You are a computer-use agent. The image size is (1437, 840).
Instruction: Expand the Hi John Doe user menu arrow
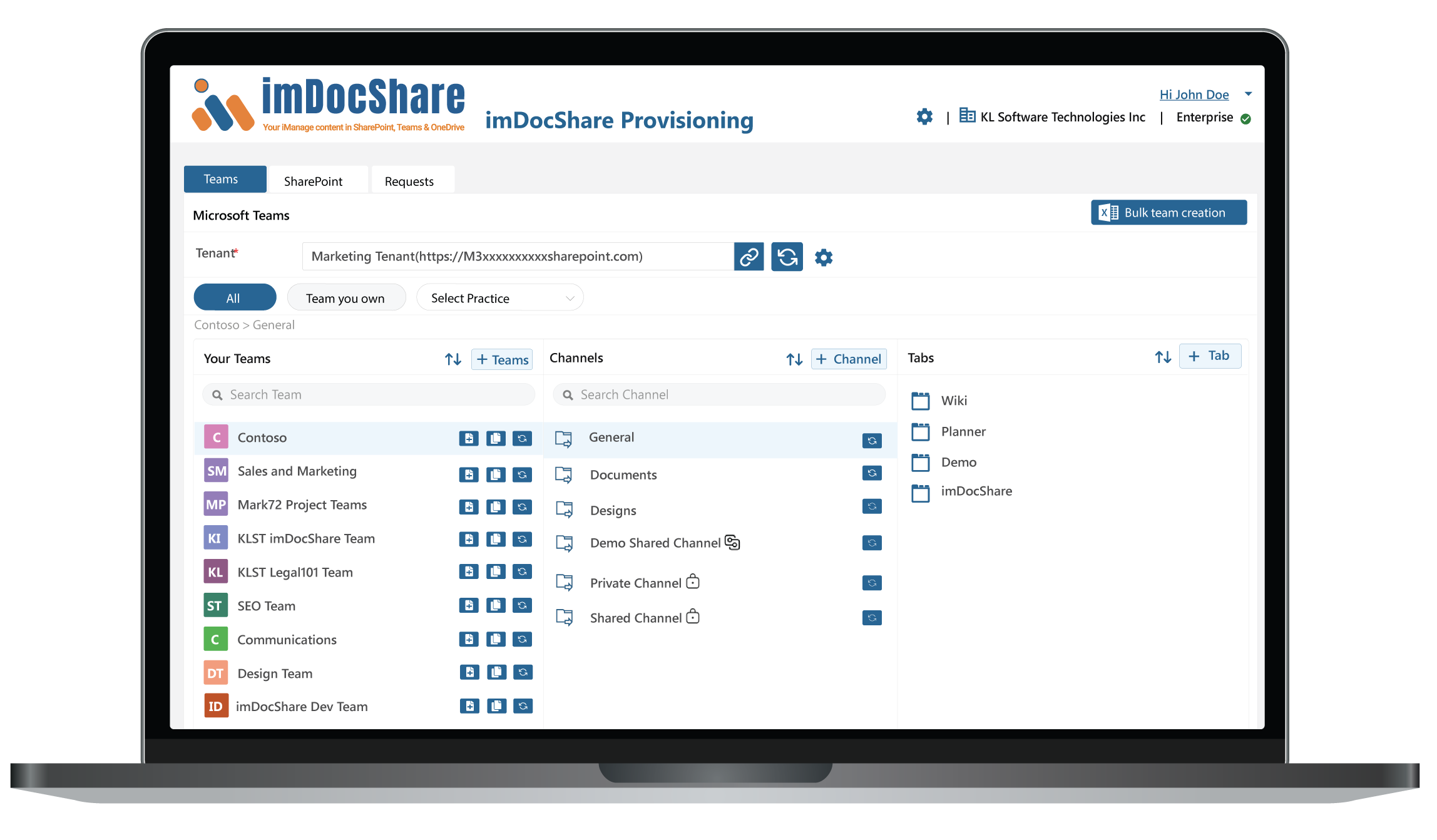1249,94
